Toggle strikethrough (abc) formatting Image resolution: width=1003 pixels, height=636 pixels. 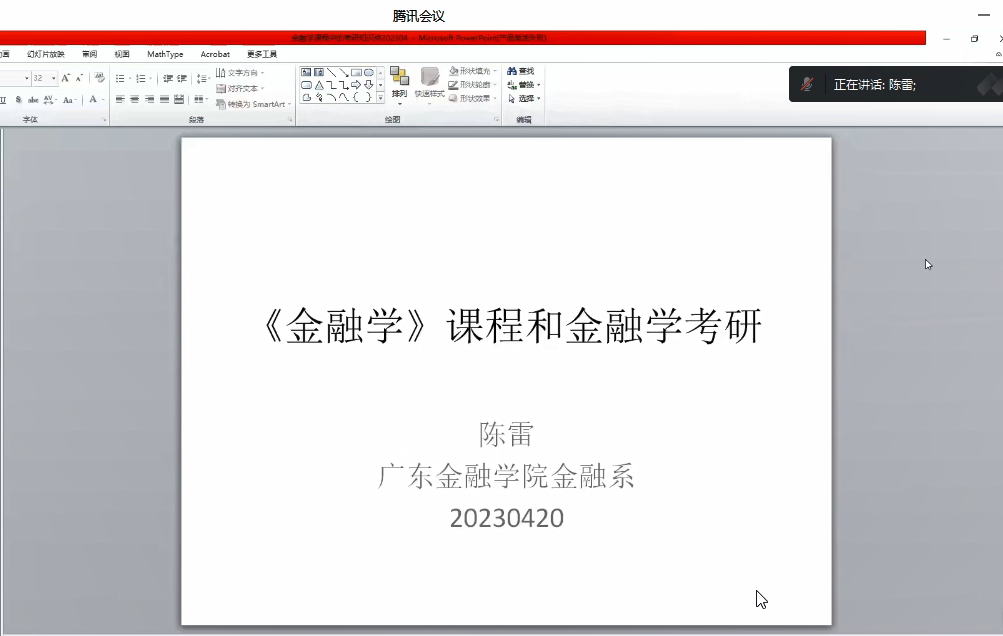33,100
